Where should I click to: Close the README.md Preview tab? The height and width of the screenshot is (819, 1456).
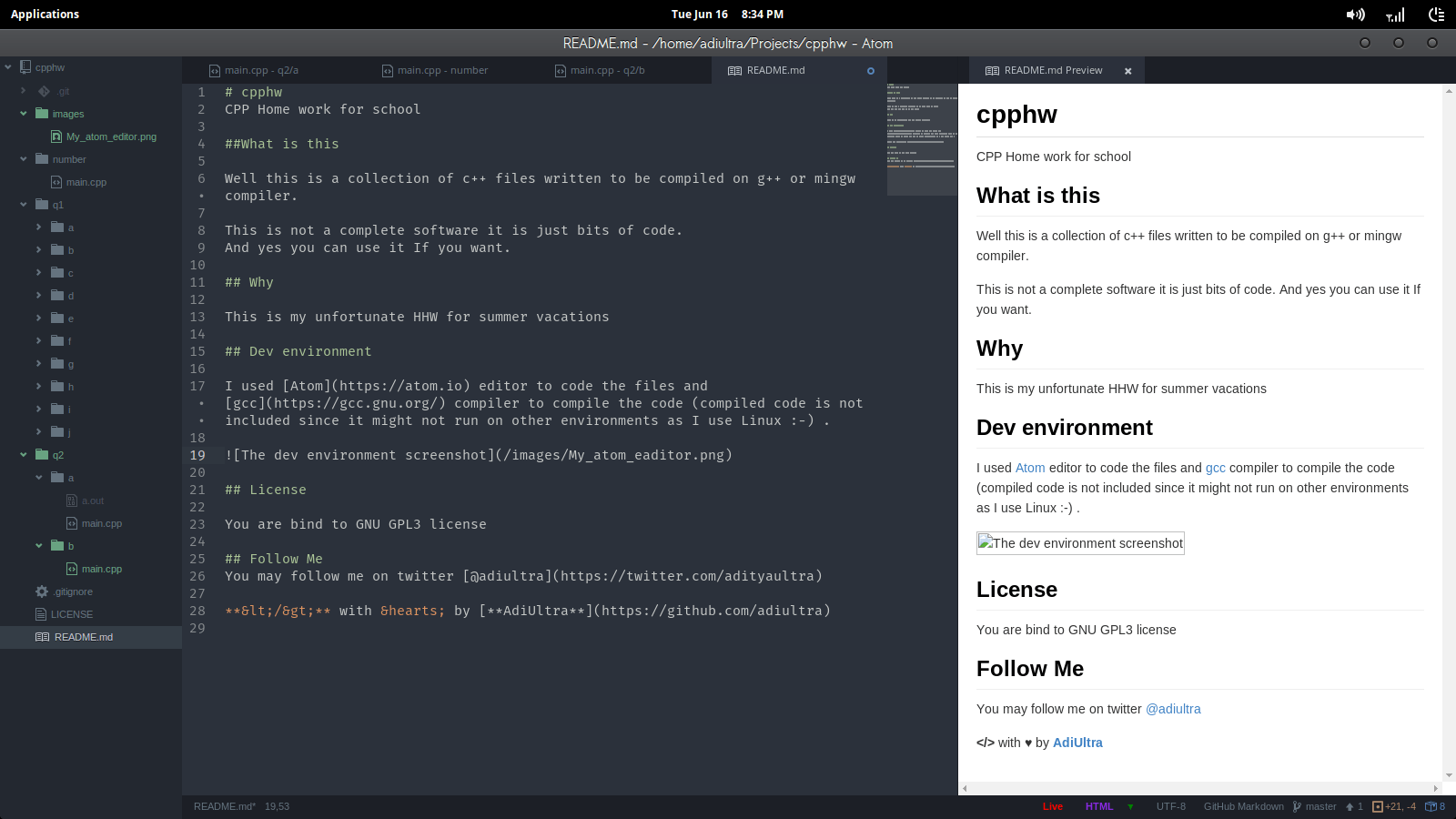coord(1128,71)
